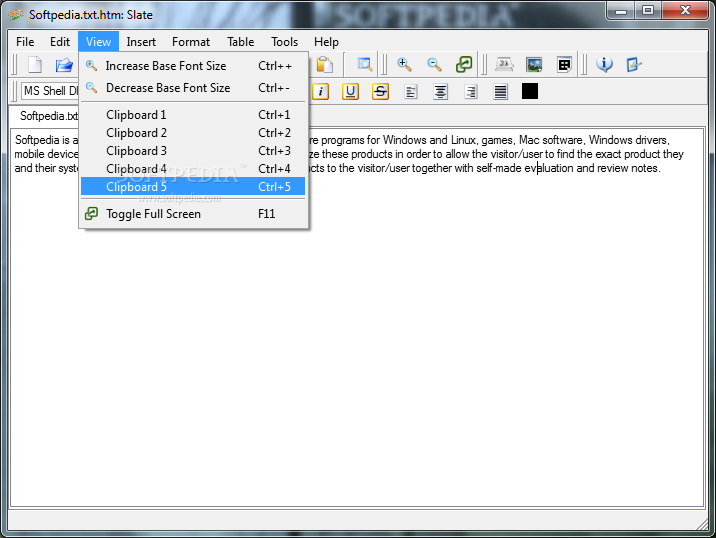716x538 pixels.
Task: Select Clipboard 1 from View menu
Action: pyautogui.click(x=193, y=115)
